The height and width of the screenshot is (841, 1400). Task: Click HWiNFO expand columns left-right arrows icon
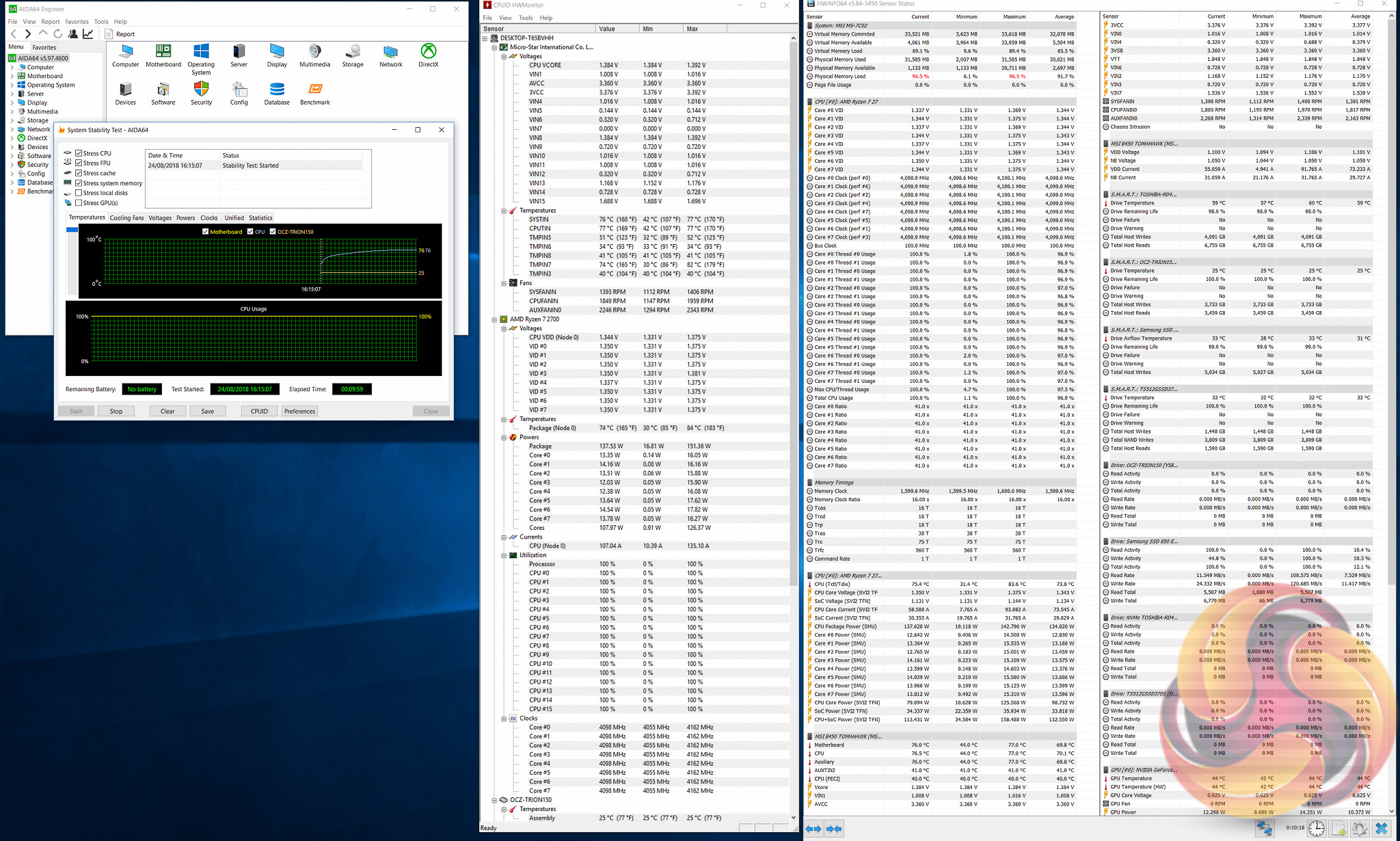tap(813, 829)
